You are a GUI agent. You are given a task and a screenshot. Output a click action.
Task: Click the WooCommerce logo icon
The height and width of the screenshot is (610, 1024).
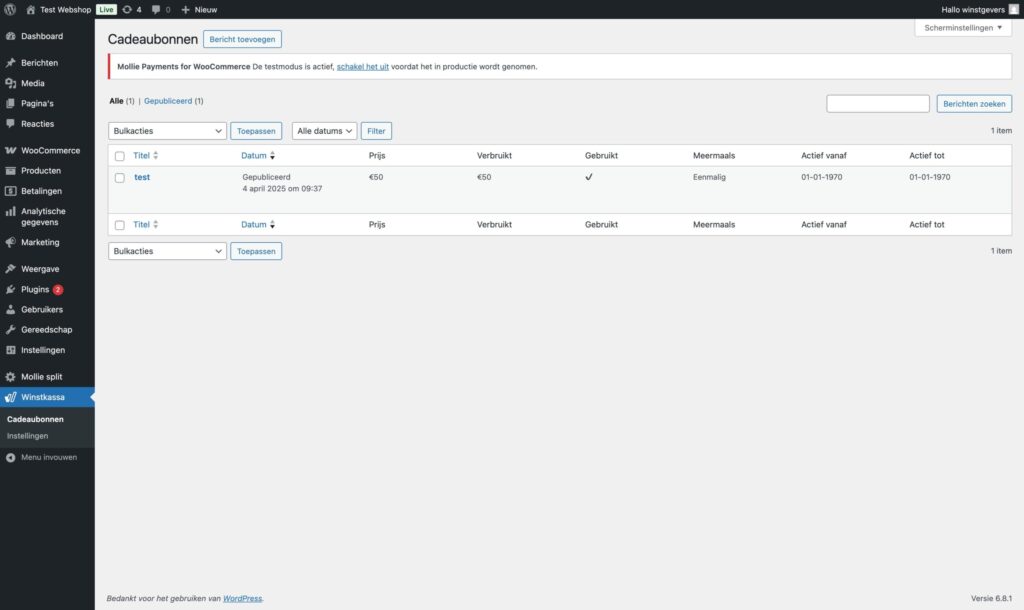pyautogui.click(x=10, y=150)
